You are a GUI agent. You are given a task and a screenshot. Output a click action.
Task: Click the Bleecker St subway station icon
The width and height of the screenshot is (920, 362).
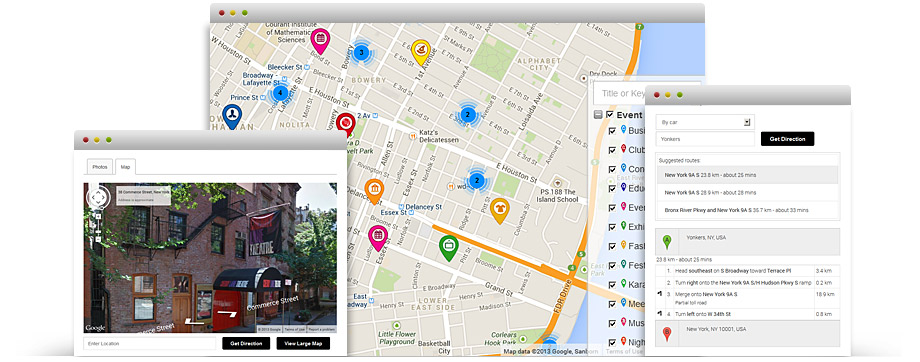click(x=306, y=67)
